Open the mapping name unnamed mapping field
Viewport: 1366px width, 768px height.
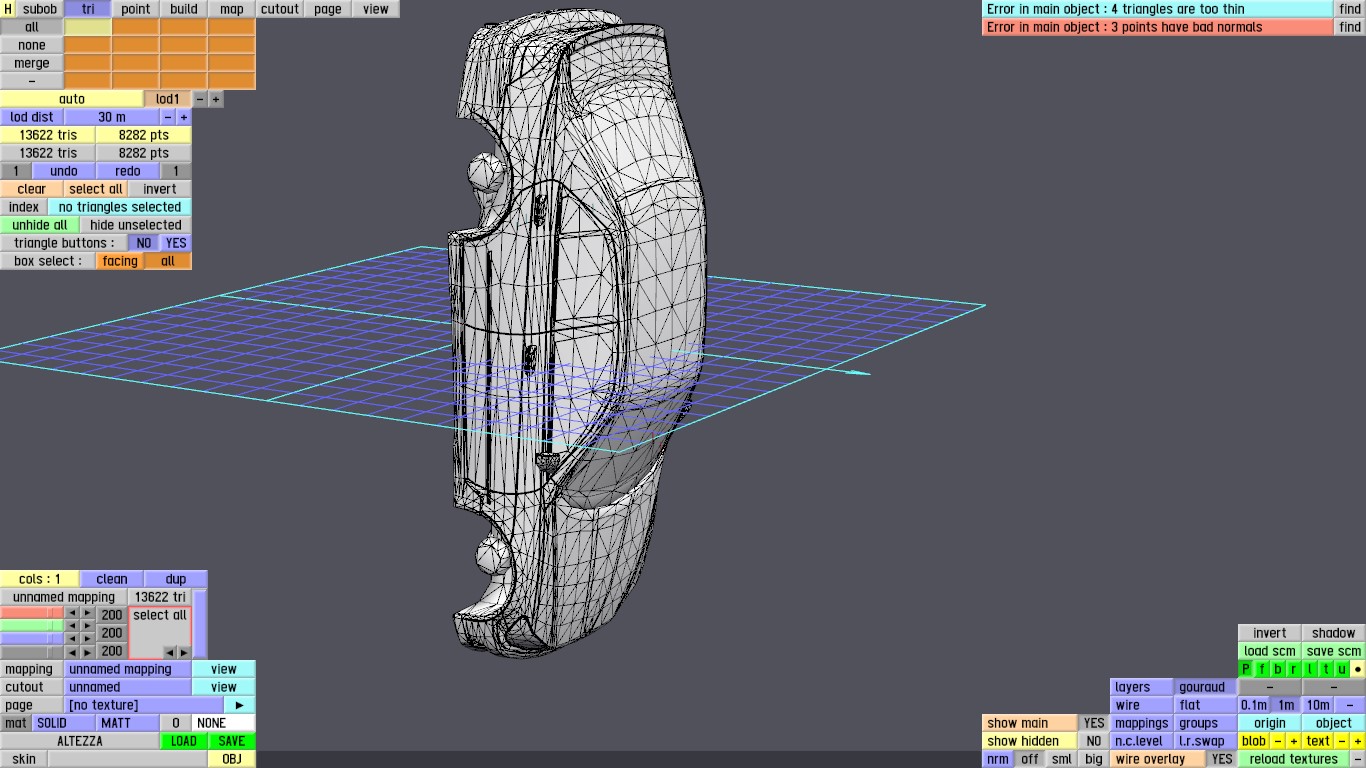pyautogui.click(x=128, y=669)
